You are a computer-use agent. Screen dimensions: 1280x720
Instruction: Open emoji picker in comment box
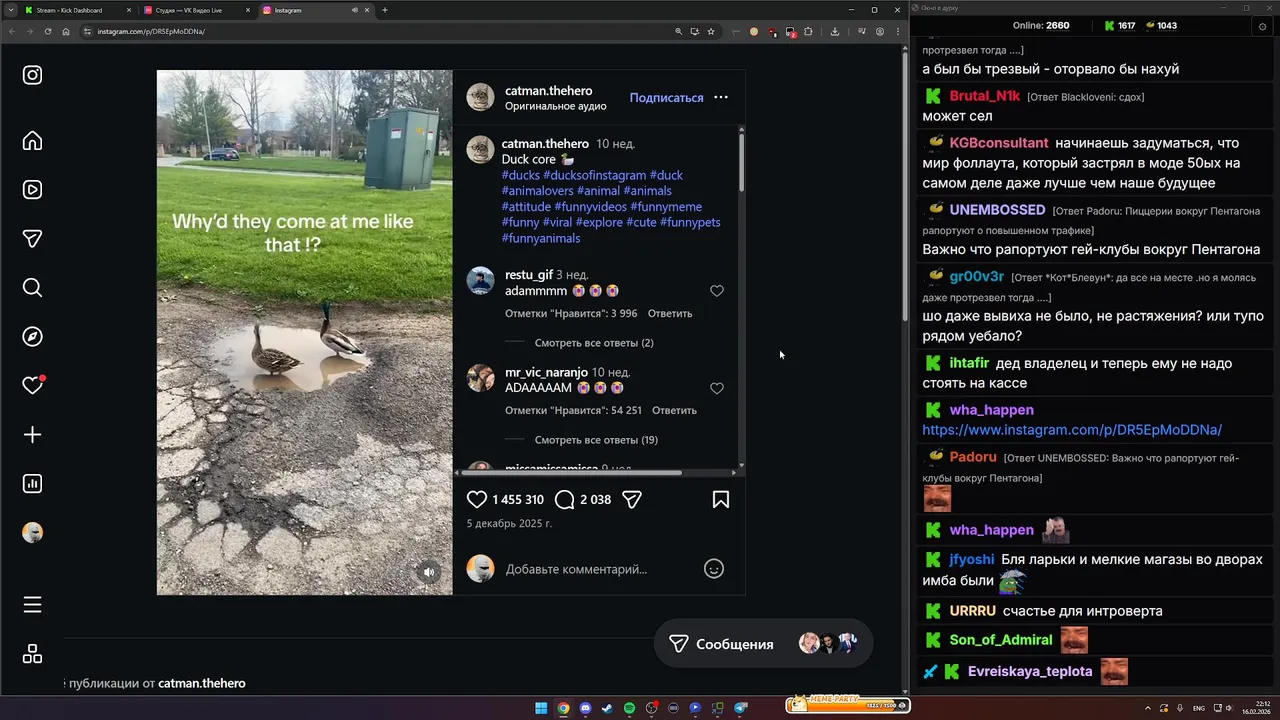point(713,569)
